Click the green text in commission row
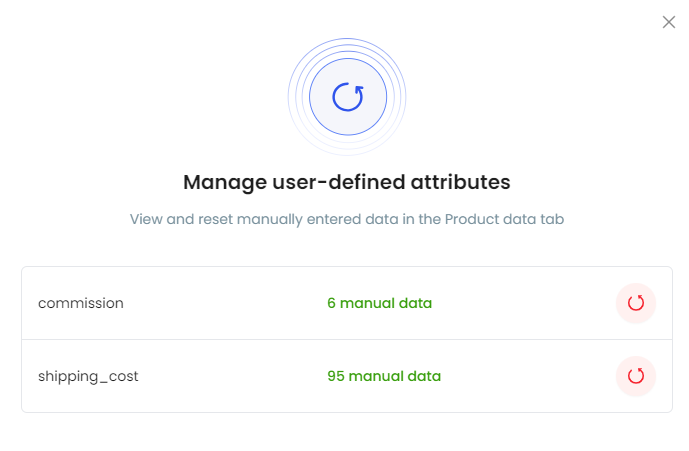Viewport: 689px width, 451px height. 380,303
